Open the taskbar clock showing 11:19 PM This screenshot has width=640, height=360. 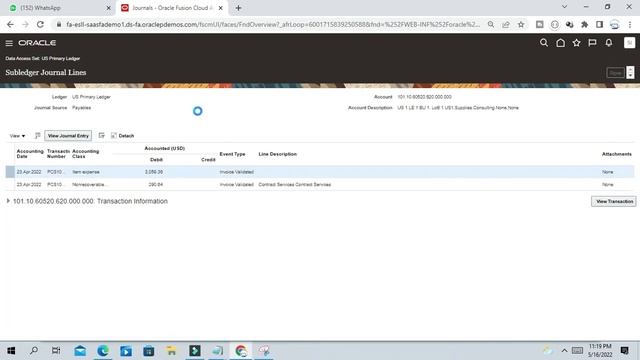[x=600, y=351]
